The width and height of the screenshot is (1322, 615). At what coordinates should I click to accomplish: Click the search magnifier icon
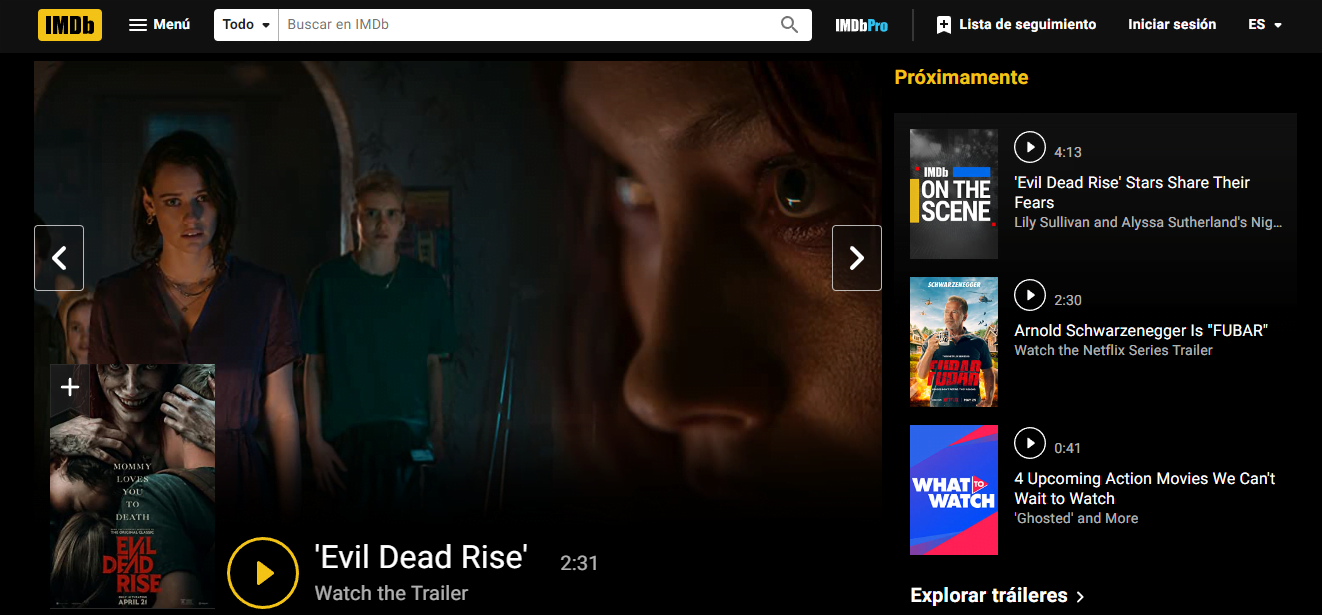pyautogui.click(x=789, y=24)
